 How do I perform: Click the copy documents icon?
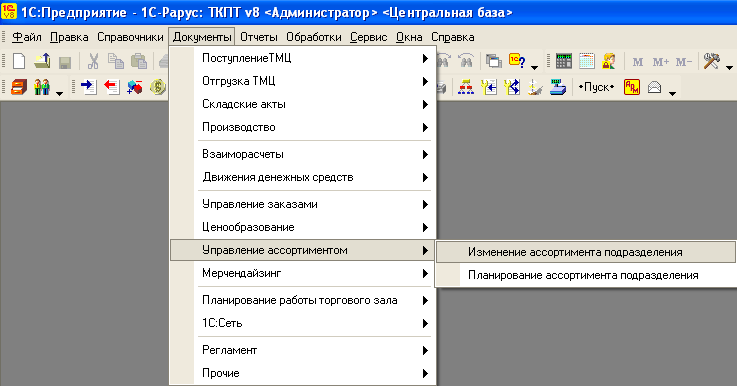[116, 61]
